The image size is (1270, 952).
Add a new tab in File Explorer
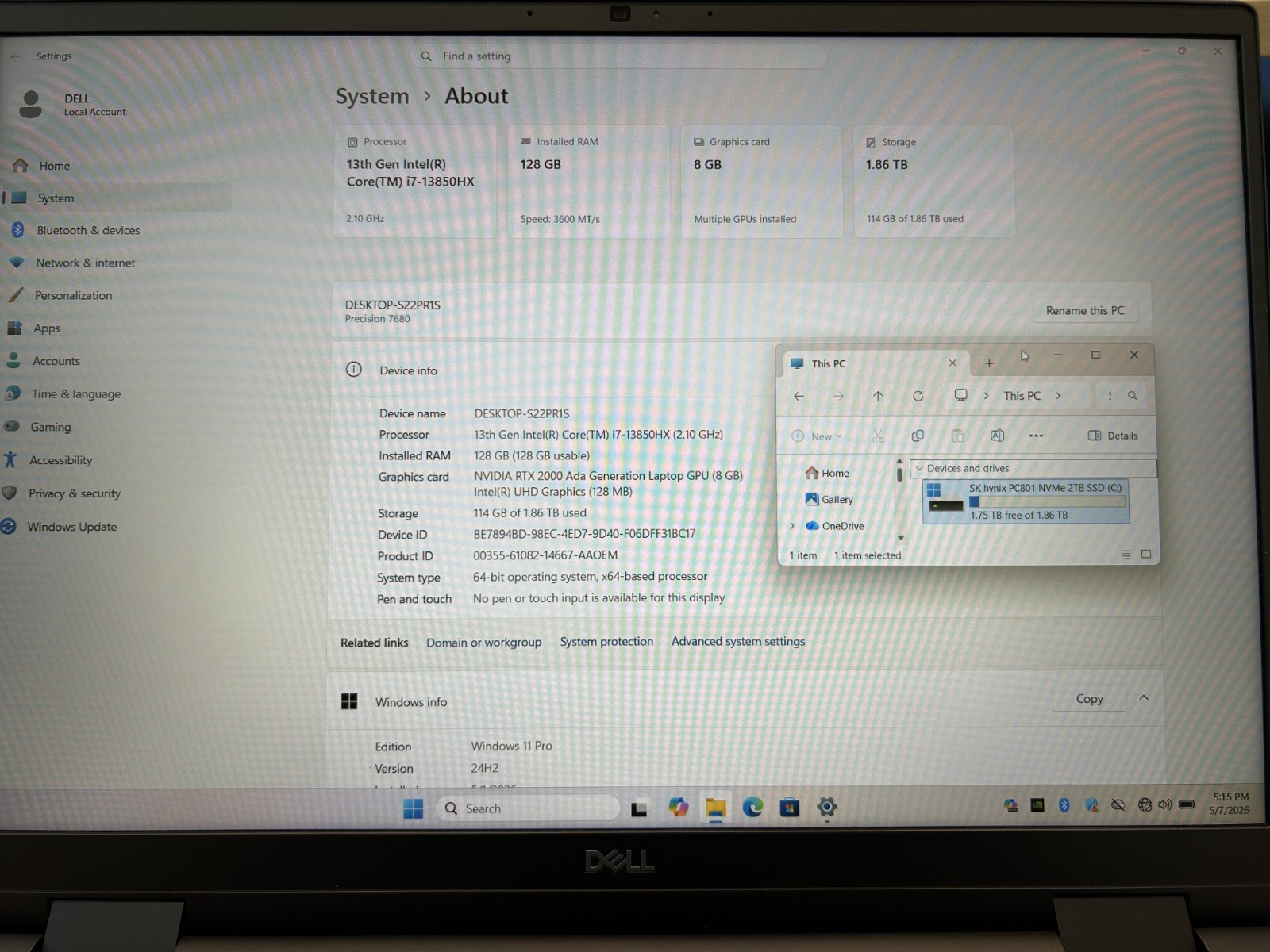(x=989, y=363)
